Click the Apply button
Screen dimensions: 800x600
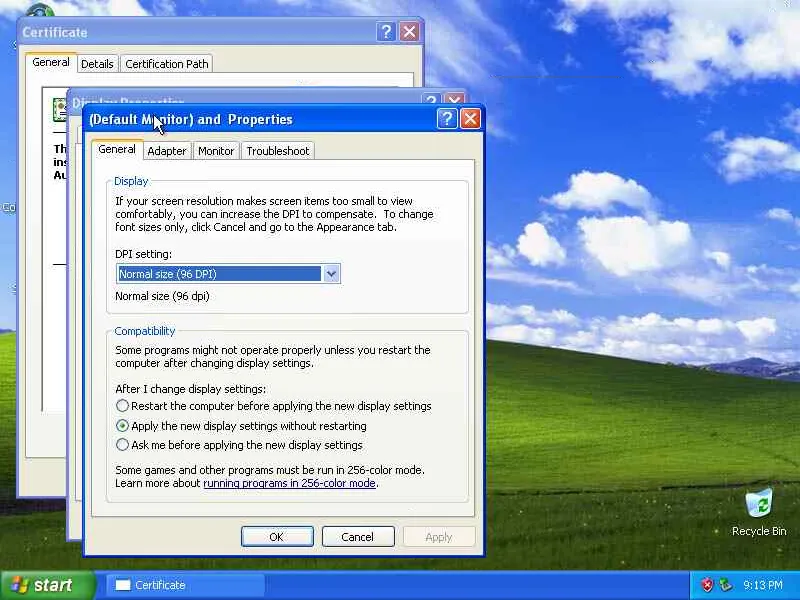pos(439,537)
